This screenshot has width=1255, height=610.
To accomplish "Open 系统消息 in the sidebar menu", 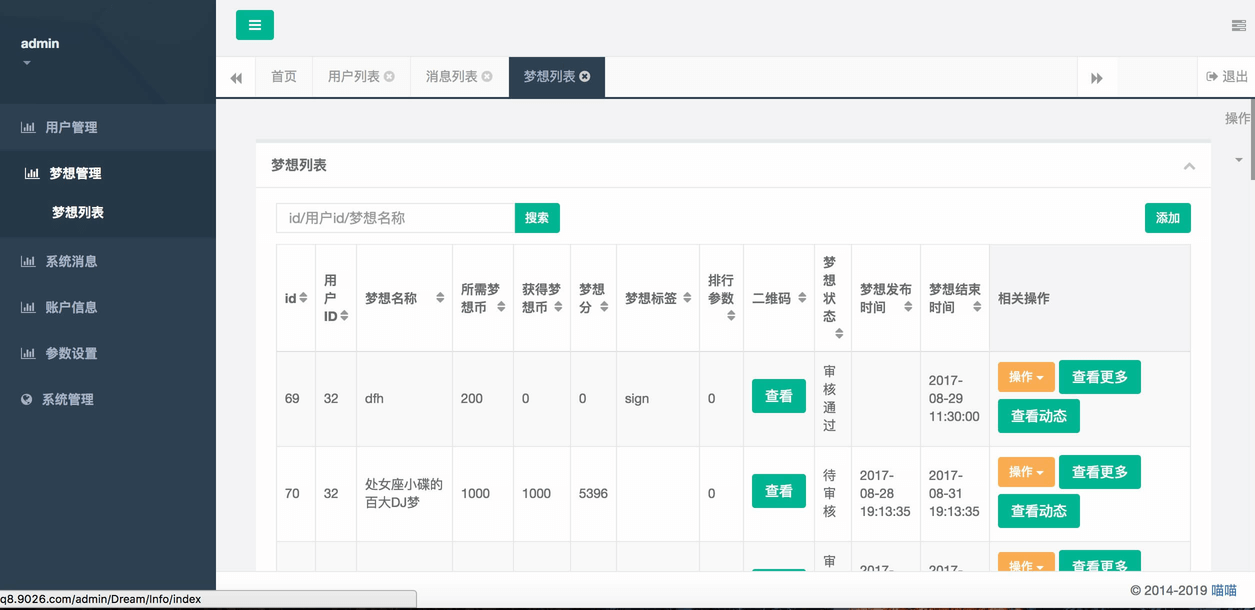I will (x=71, y=262).
